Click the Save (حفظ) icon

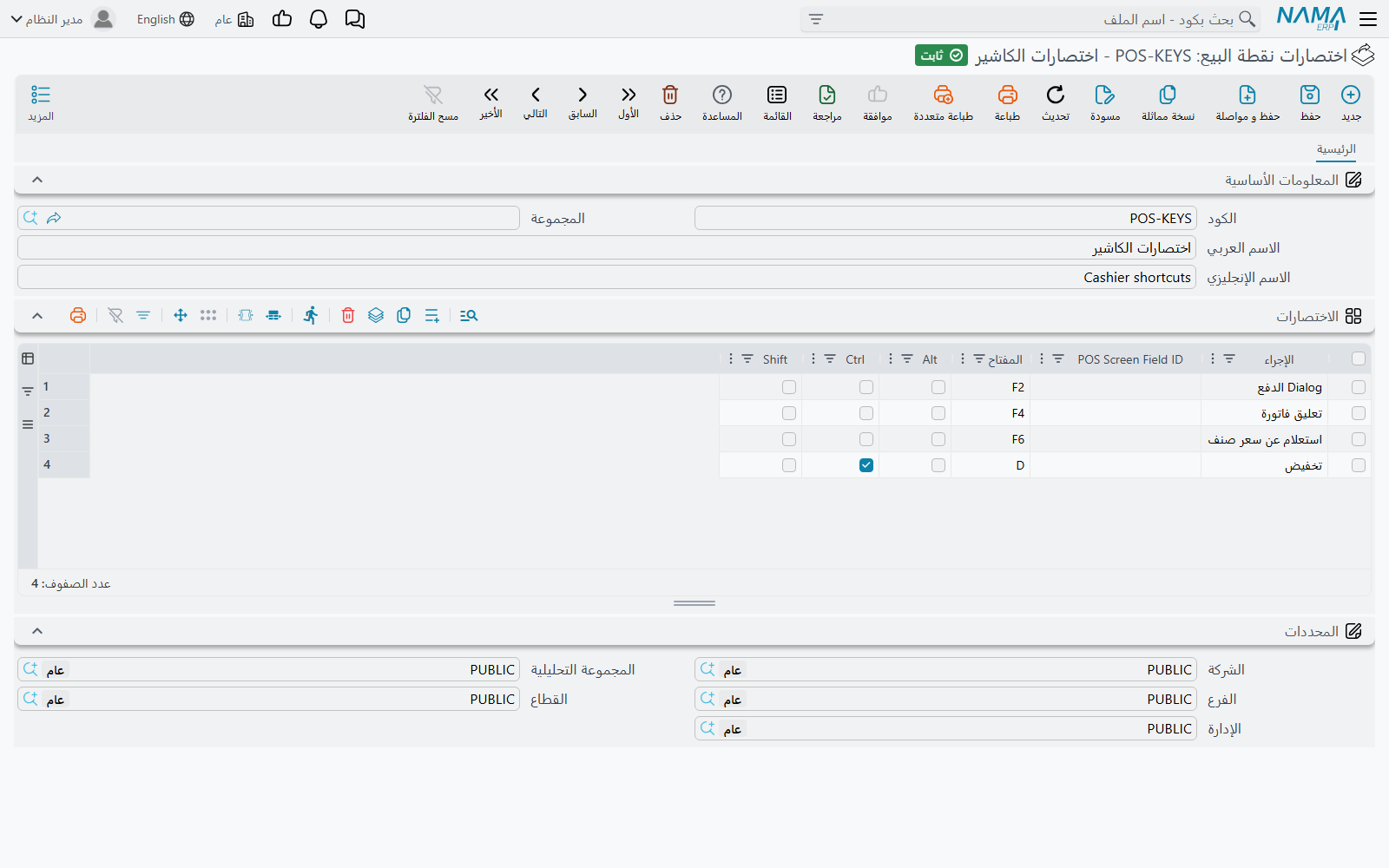point(1310,95)
